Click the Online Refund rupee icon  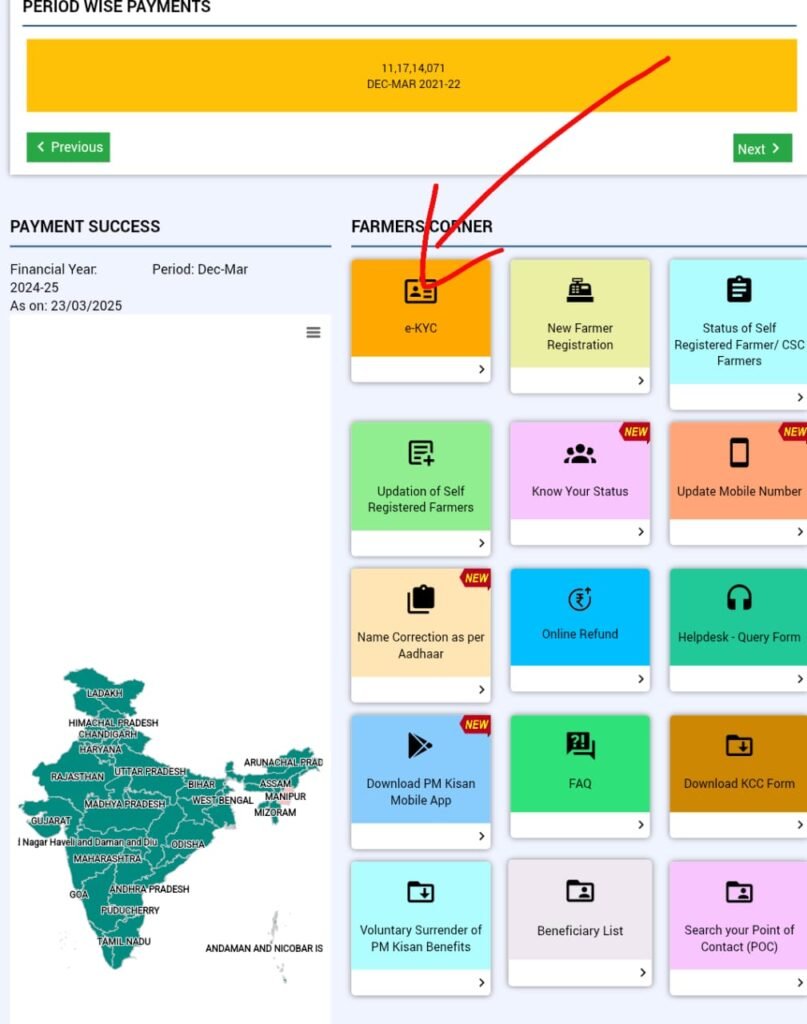coord(580,598)
